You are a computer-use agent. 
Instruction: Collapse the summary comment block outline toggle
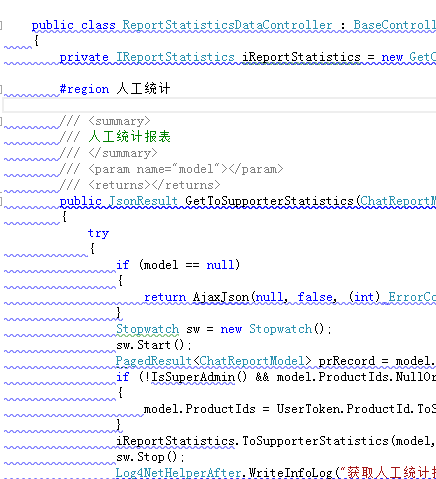[x=1, y=121]
